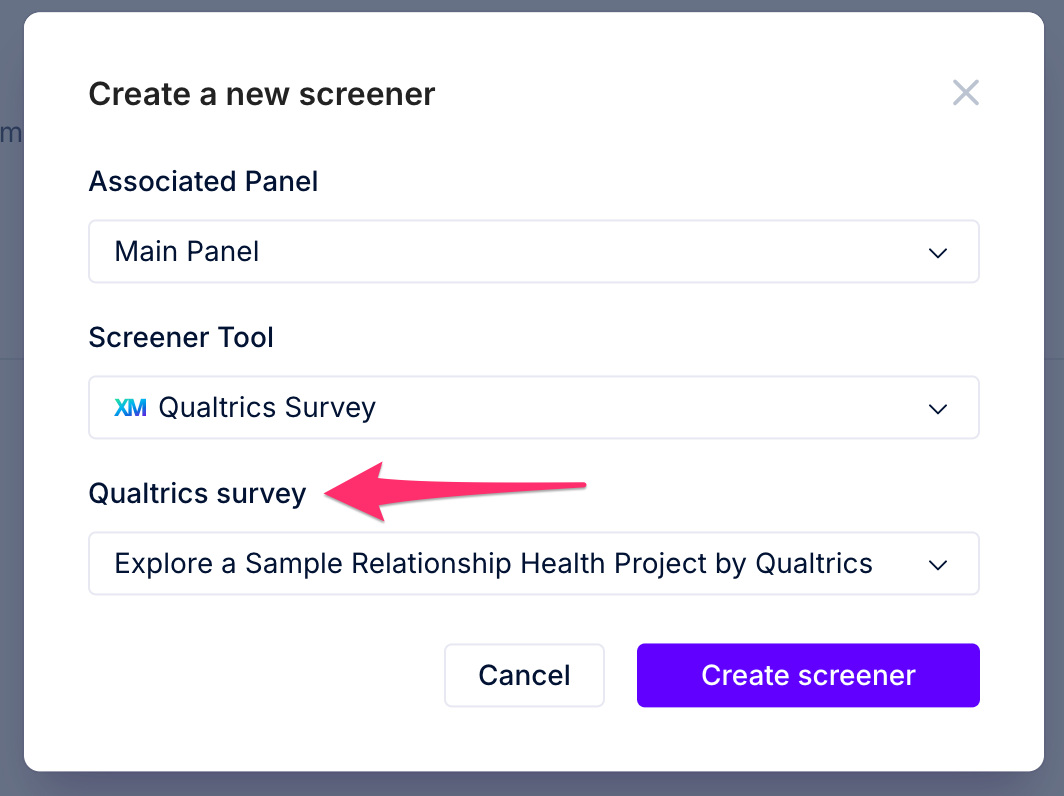Open the Screener Tool dropdown field

click(533, 407)
